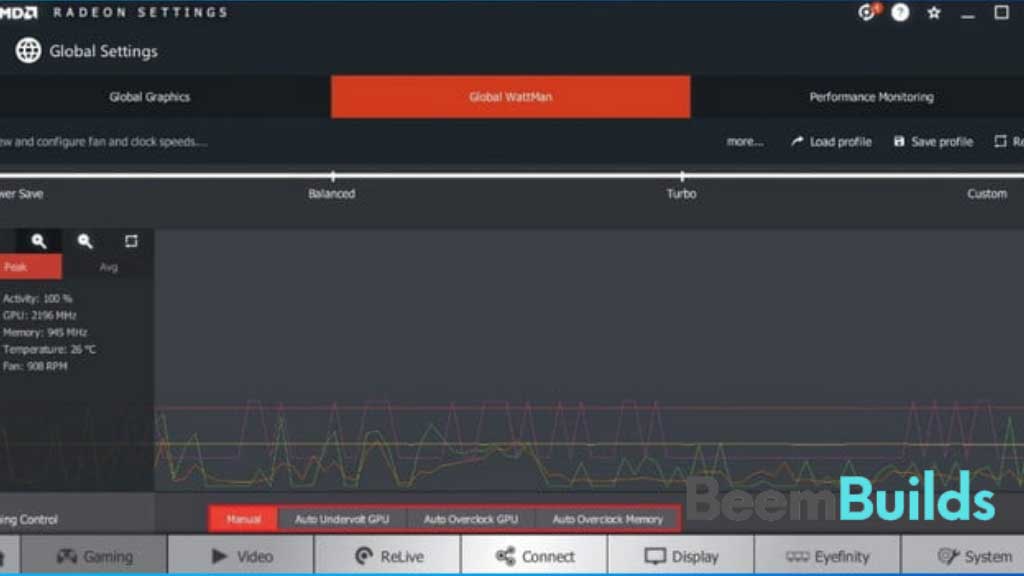Click the 'Temperature: 26 °C' readout
This screenshot has width=1024, height=576.
[x=49, y=349]
